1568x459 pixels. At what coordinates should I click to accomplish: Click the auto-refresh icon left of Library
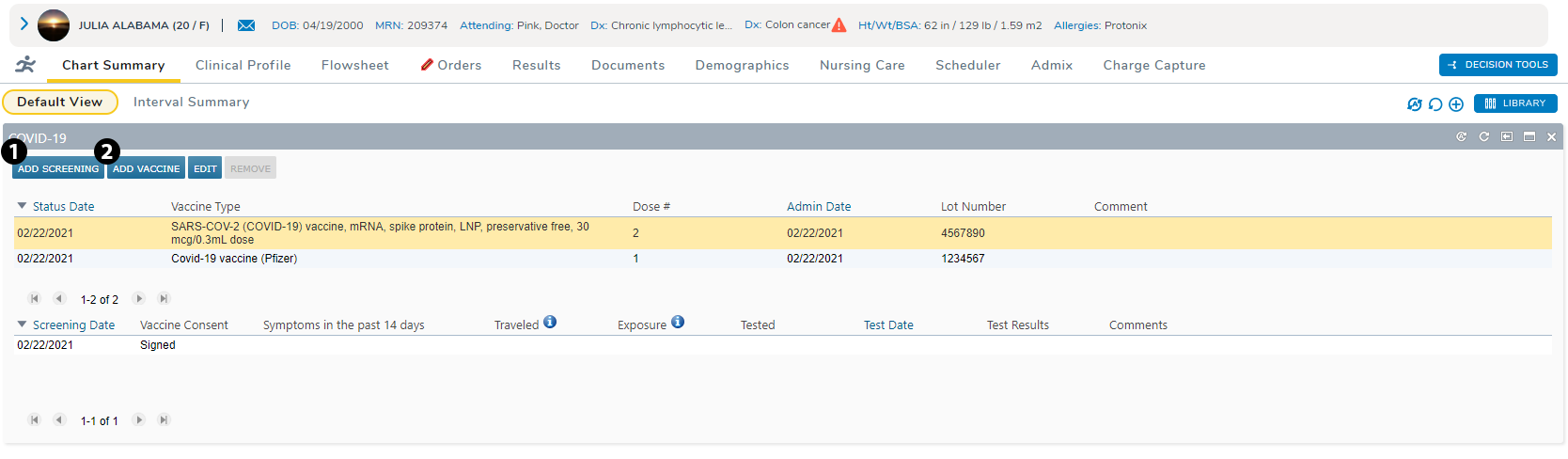coord(1414,104)
